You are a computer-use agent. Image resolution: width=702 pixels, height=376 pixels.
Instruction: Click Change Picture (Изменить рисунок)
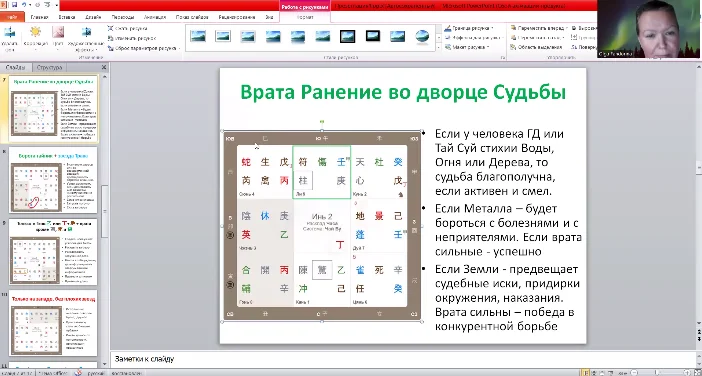coord(132,38)
